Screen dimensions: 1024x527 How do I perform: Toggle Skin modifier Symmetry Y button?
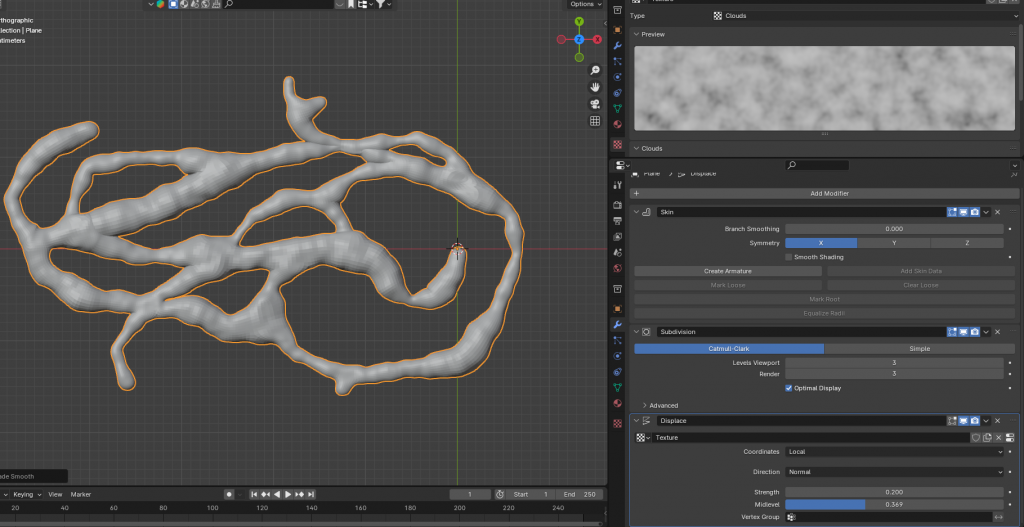(894, 243)
